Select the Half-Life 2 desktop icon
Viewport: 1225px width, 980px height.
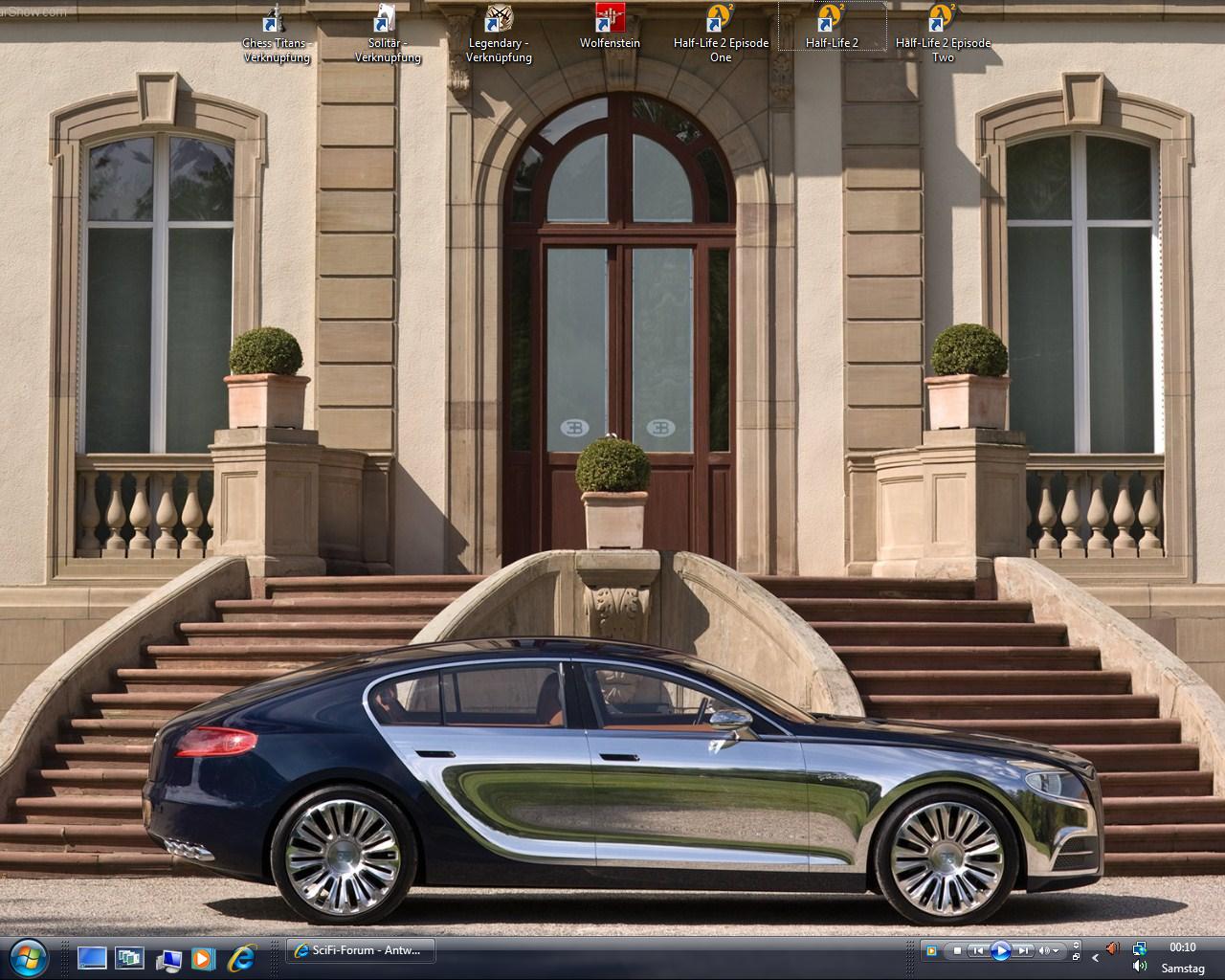[x=832, y=27]
